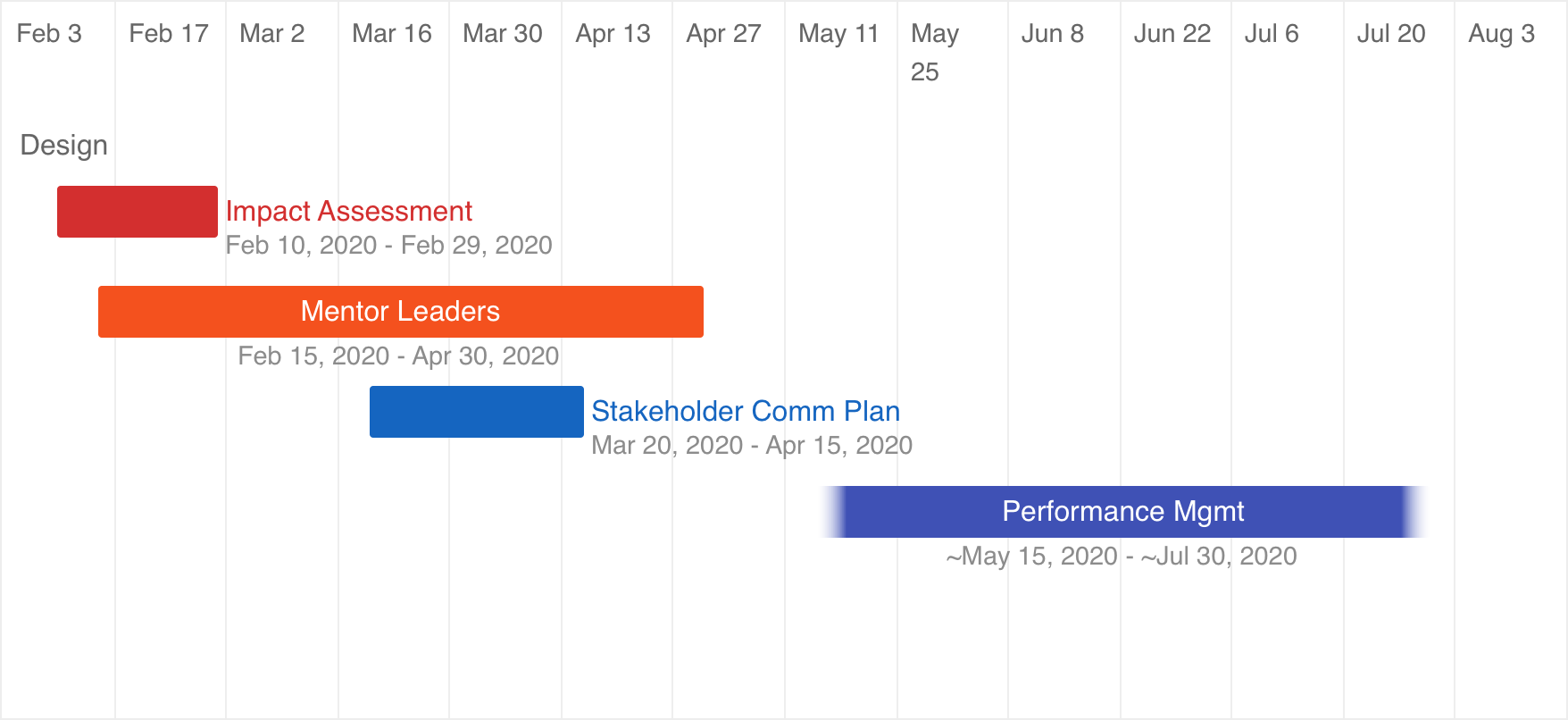Click the Feb 10 - Feb 29 date range
The width and height of the screenshot is (1568, 720).
pos(389,245)
